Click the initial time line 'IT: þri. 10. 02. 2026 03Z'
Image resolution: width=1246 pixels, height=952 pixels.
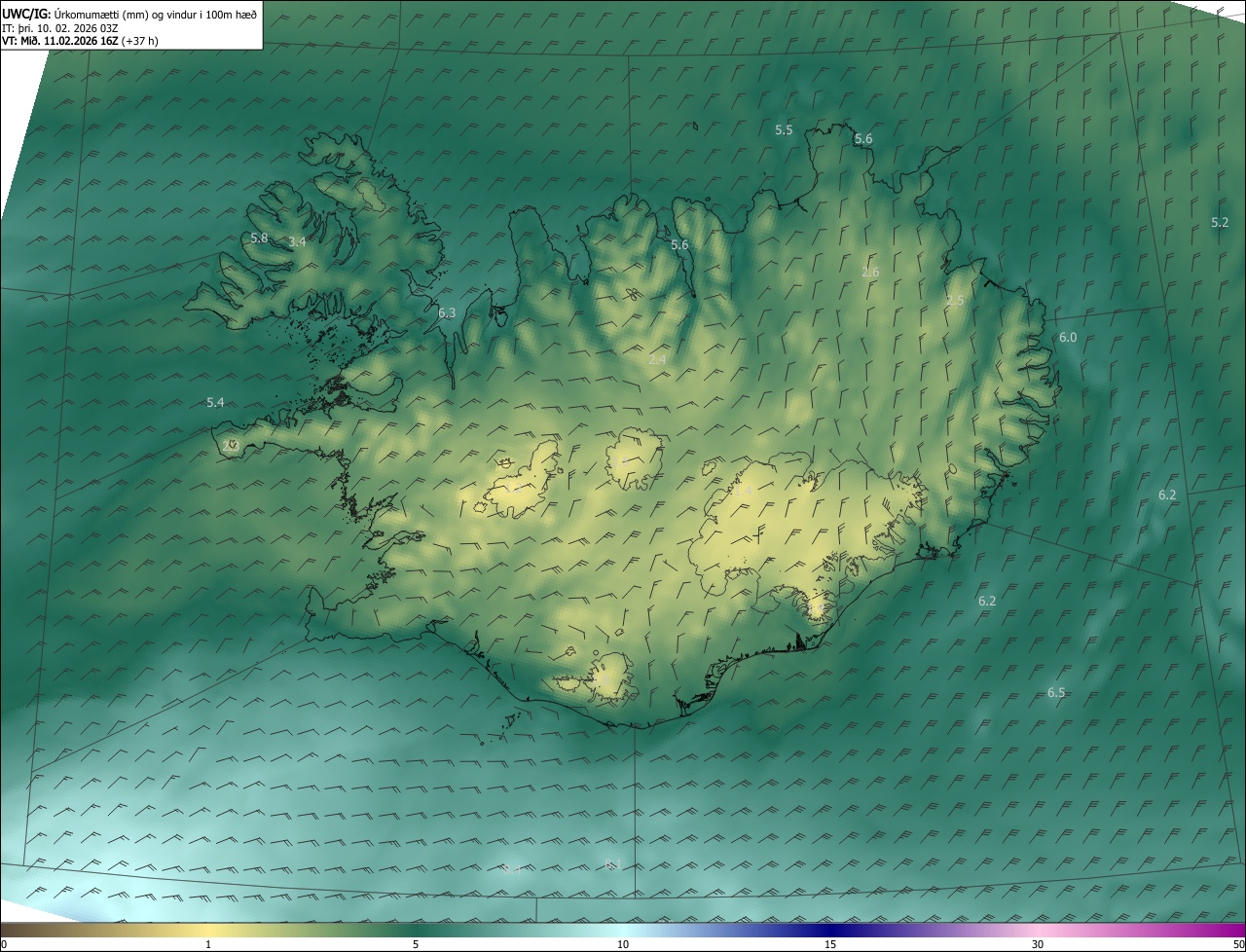pos(60,27)
